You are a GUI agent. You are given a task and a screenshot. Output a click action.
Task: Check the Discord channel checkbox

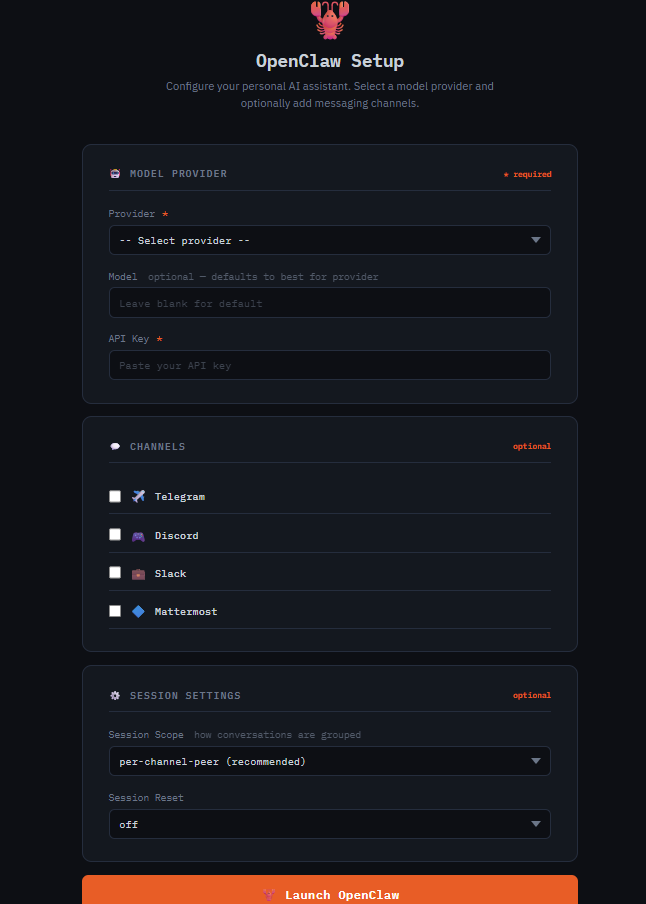click(x=115, y=534)
